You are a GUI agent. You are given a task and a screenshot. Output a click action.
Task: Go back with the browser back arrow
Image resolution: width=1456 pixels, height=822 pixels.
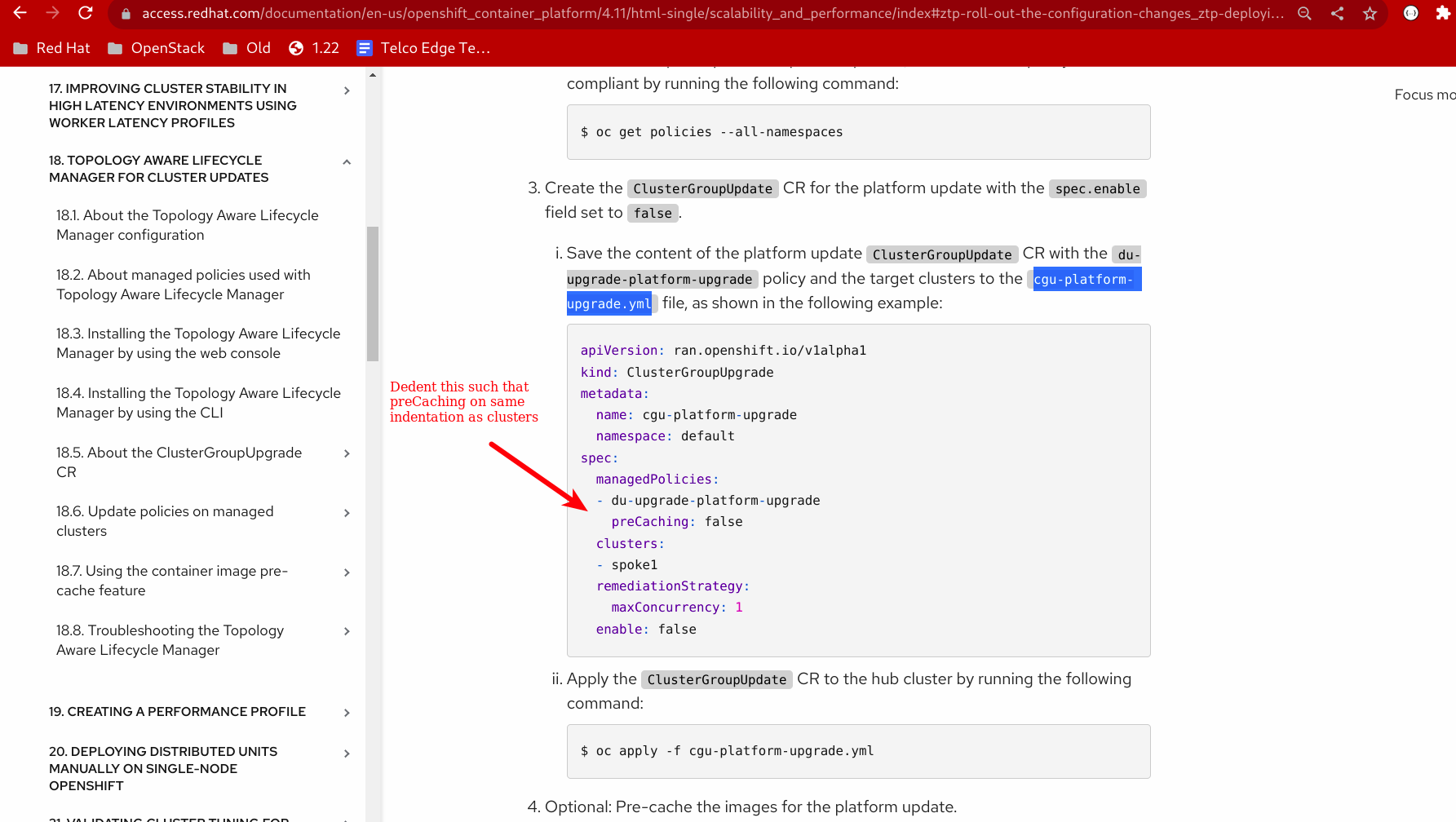click(20, 13)
